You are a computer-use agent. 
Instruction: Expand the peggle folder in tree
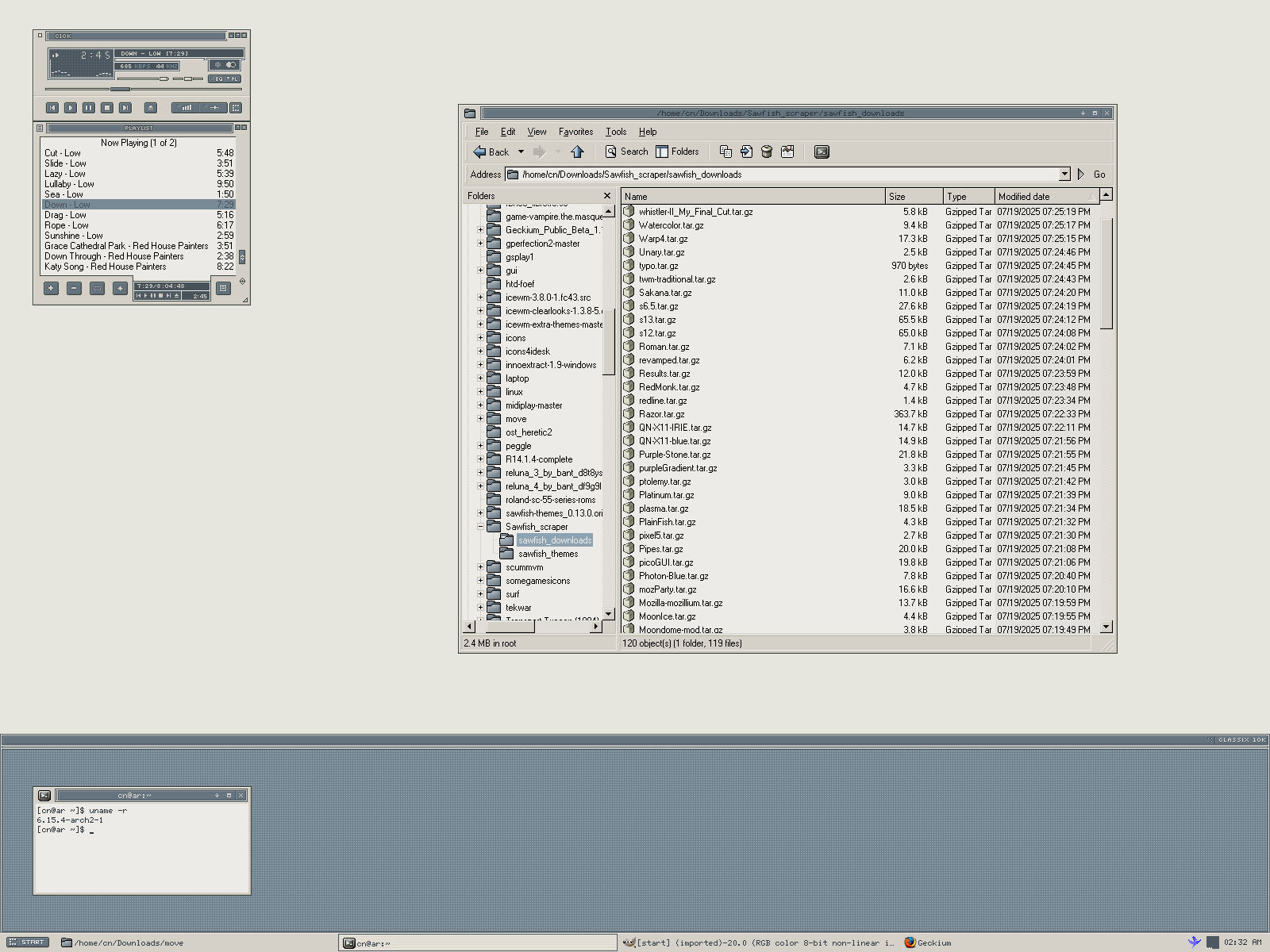click(480, 446)
